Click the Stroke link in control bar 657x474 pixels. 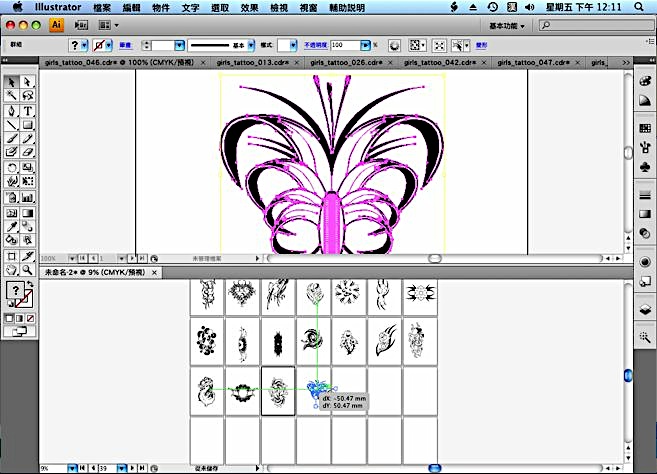125,45
